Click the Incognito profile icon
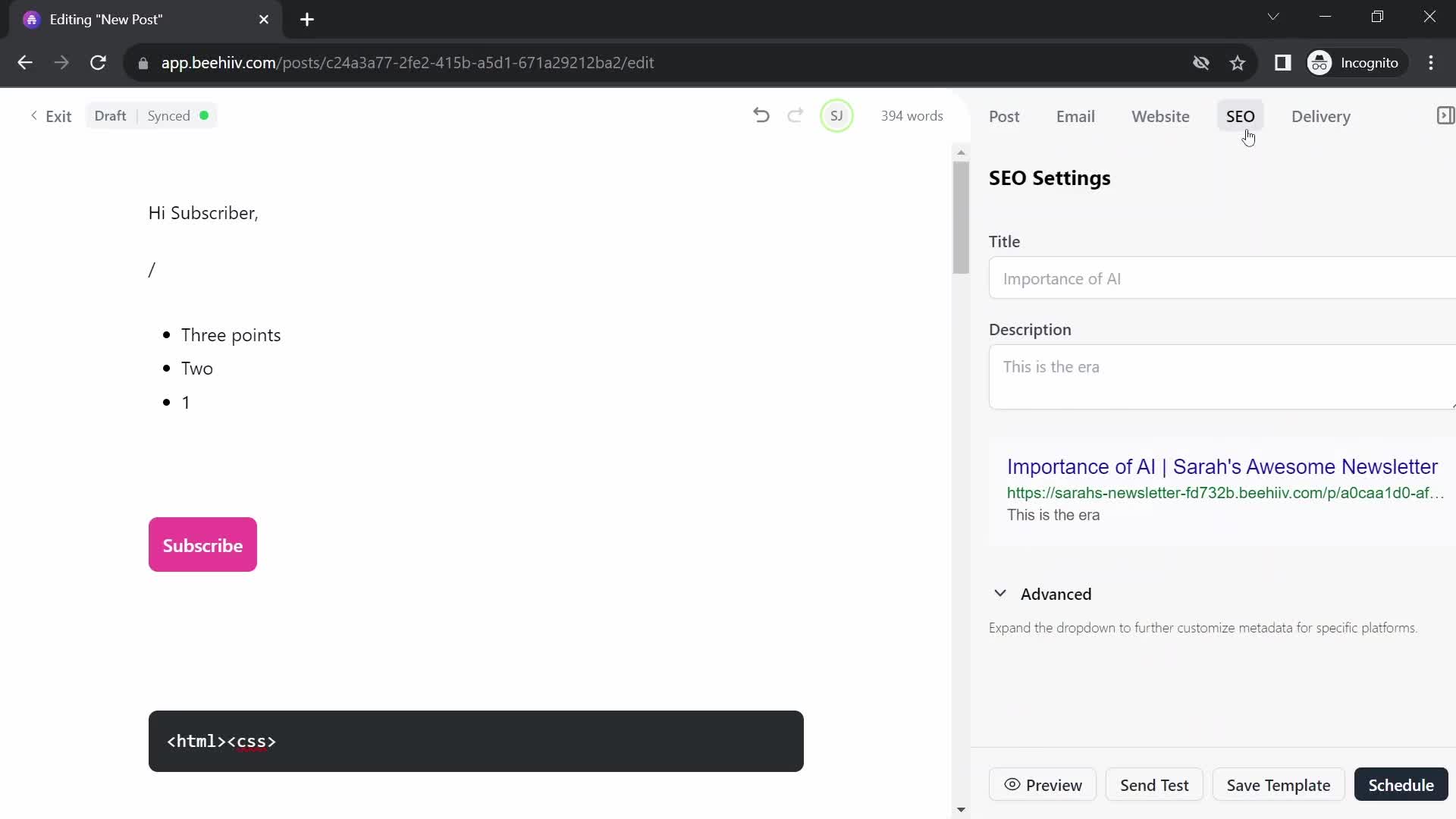This screenshot has width=1456, height=819. [x=1321, y=62]
